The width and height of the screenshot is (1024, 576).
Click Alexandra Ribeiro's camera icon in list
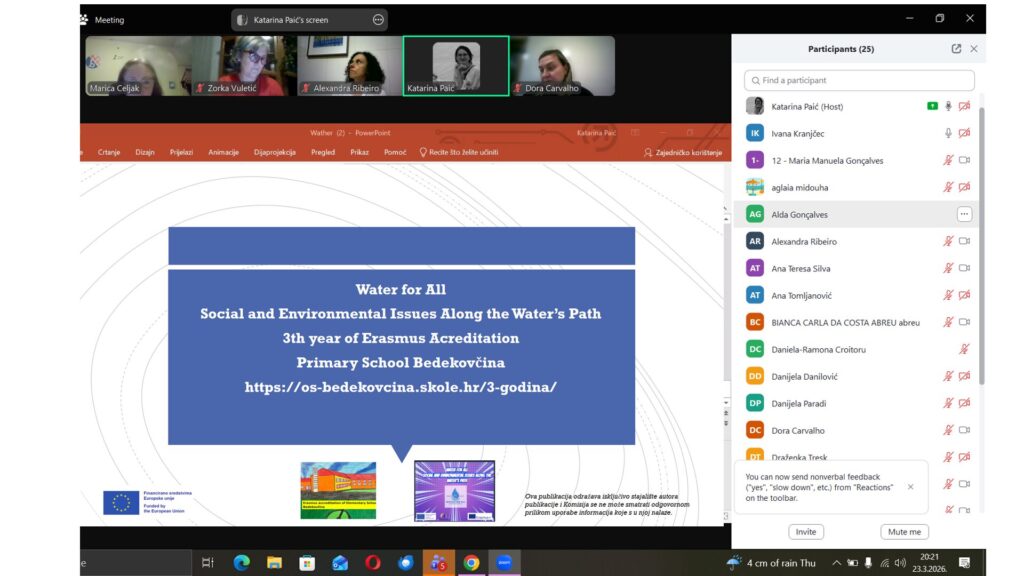(x=964, y=241)
